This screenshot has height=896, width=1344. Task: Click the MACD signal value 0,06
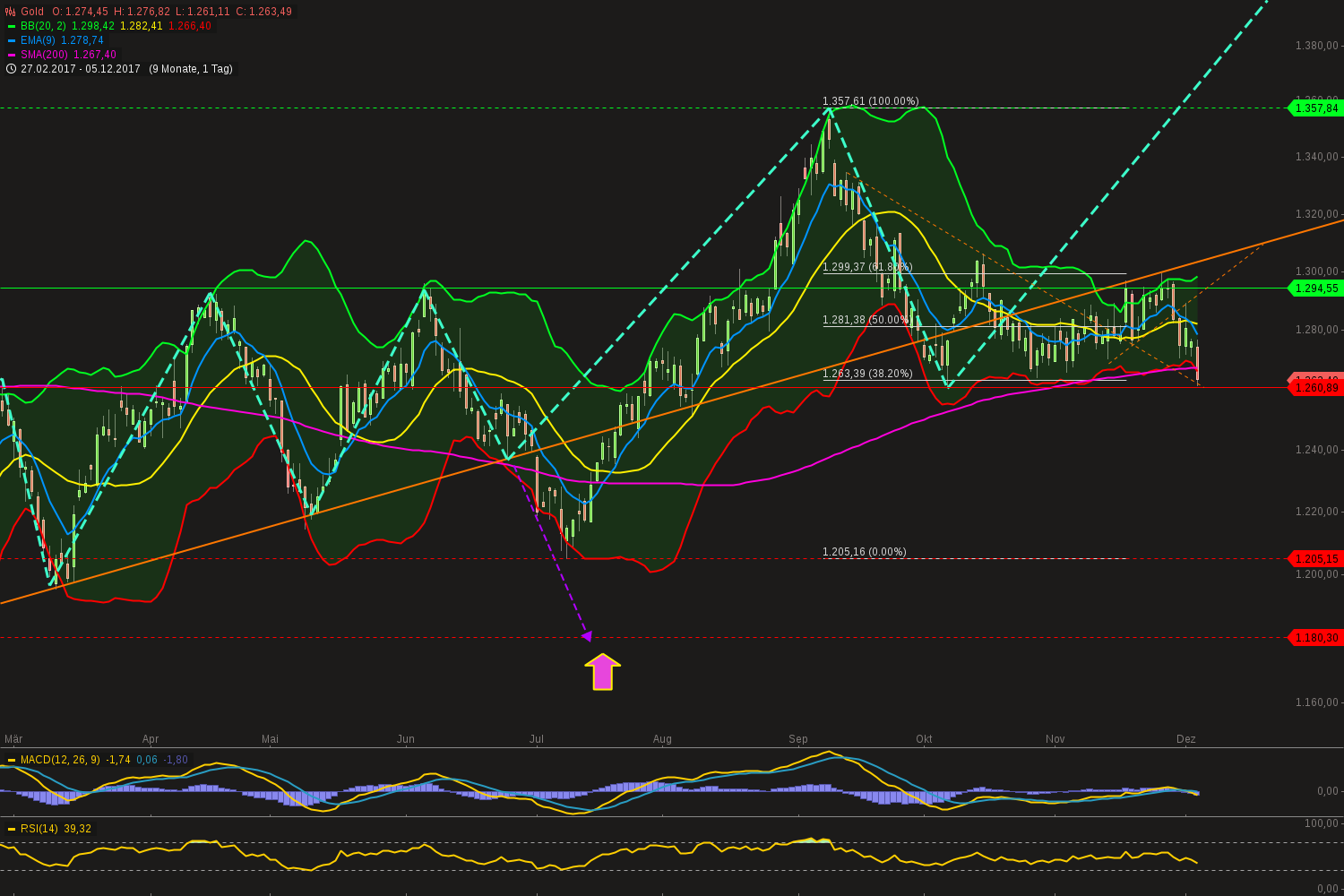click(x=147, y=760)
